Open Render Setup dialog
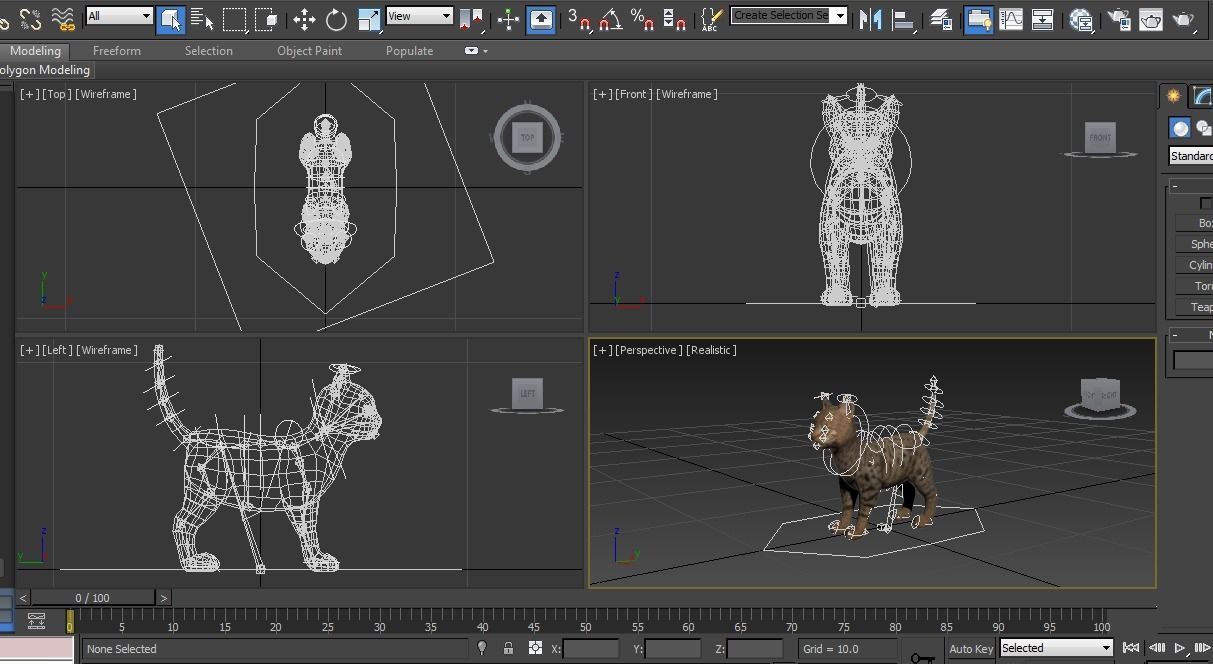Image resolution: width=1213 pixels, height=664 pixels. 1118,18
